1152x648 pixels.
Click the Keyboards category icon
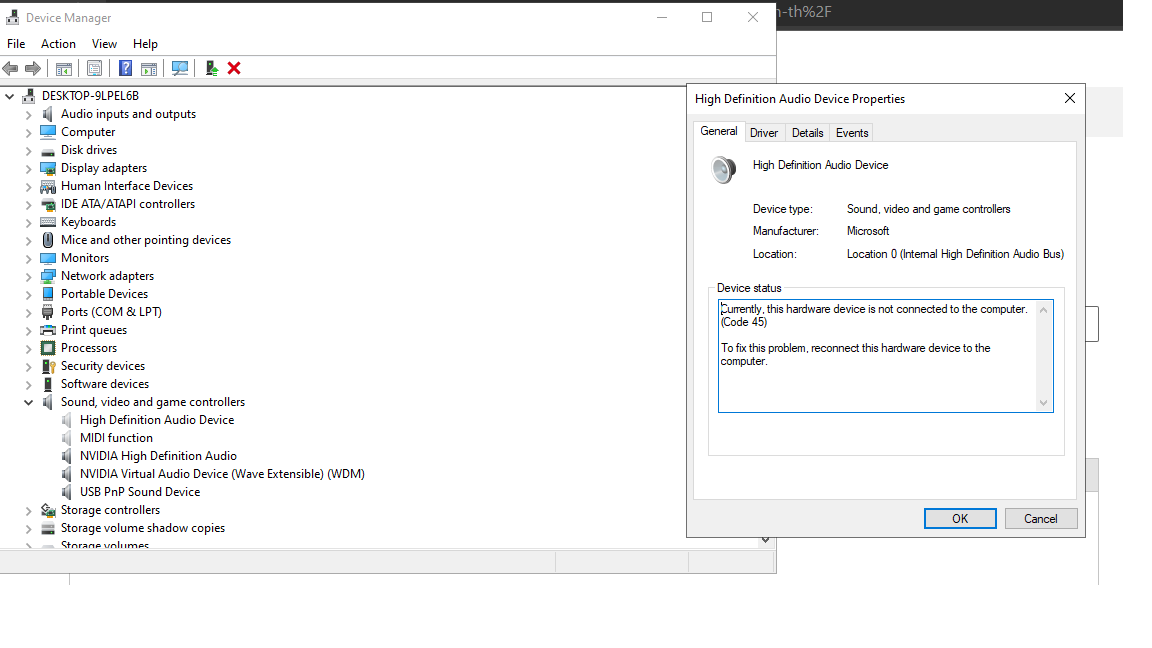point(48,222)
